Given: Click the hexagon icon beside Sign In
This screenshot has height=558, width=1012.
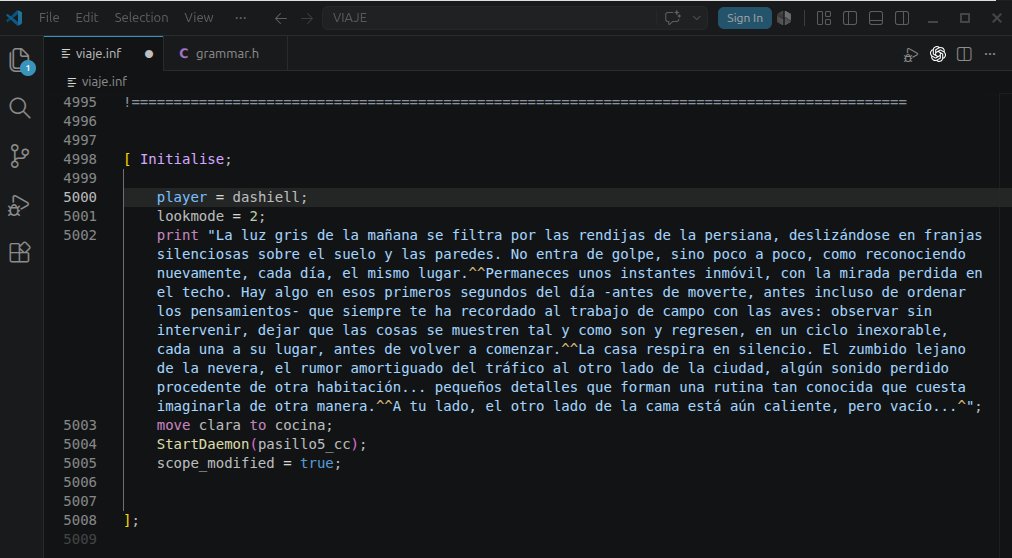Looking at the screenshot, I should pos(784,18).
